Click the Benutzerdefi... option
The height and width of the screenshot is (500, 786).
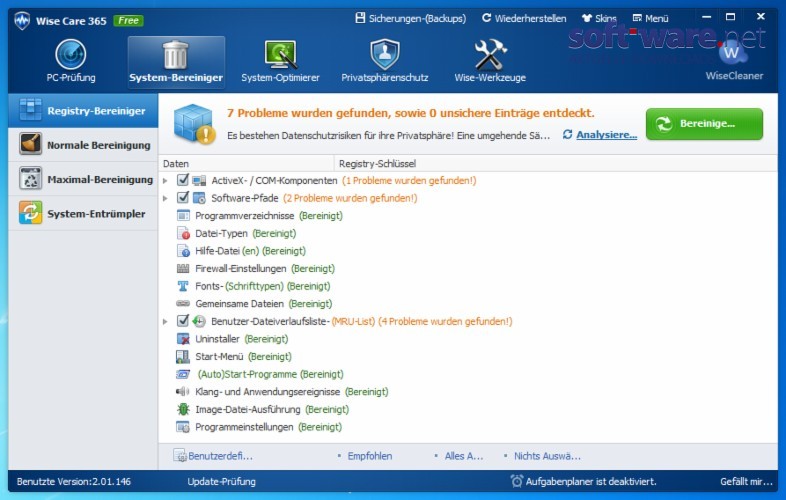[x=213, y=456]
